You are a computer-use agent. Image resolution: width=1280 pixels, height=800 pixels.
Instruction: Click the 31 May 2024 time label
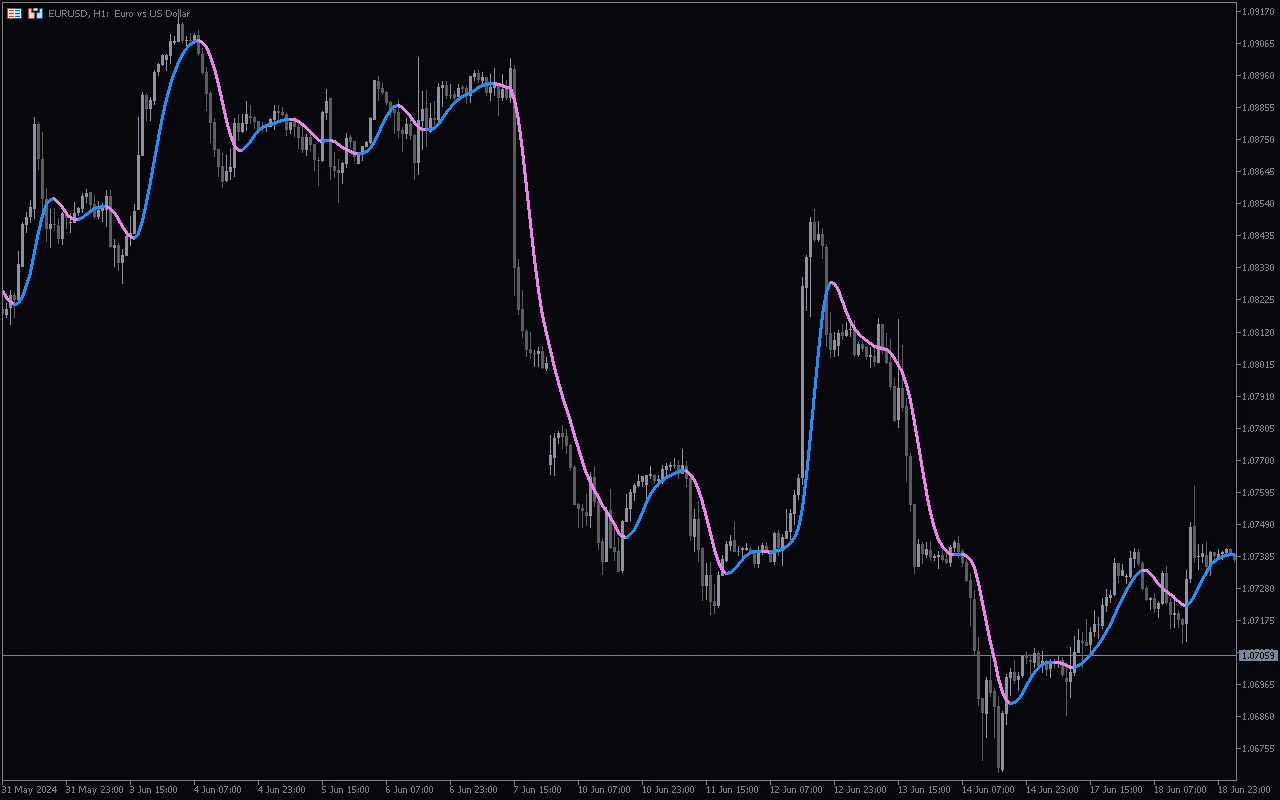click(30, 789)
